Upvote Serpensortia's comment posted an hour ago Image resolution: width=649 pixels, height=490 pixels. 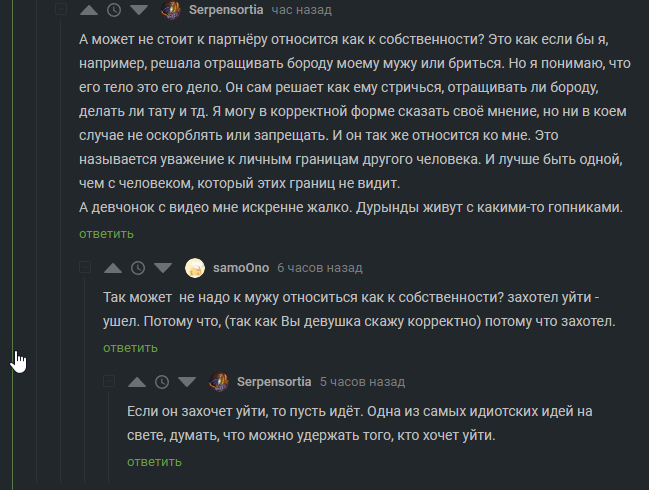click(x=89, y=10)
